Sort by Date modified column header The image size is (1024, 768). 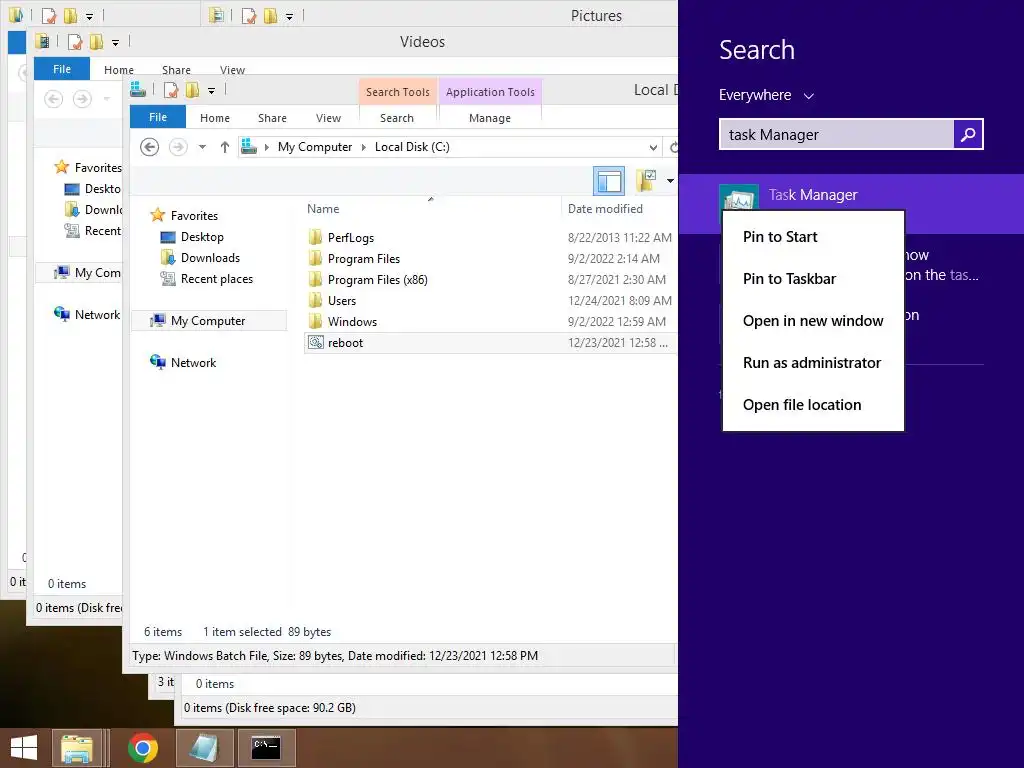[605, 209]
